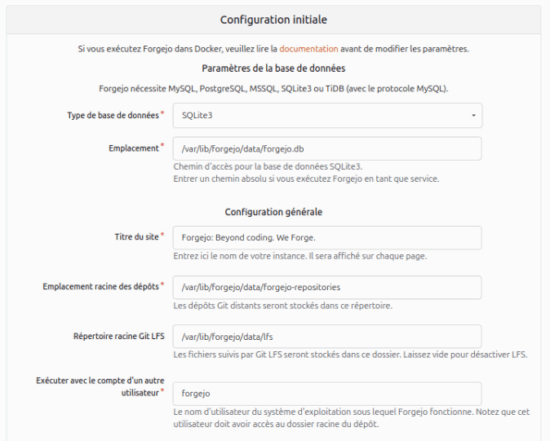Click the 'Configuration initiale' header
This screenshot has width=550, height=441.
[x=274, y=20]
